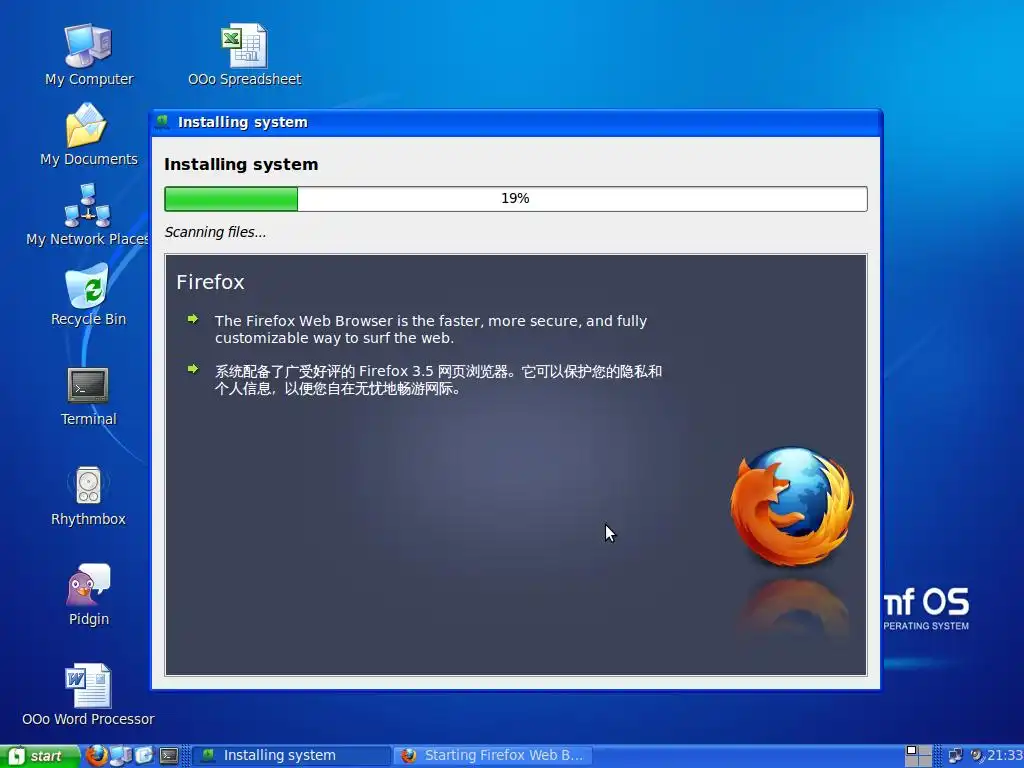Click the workspace switcher in taskbar

[x=918, y=756]
